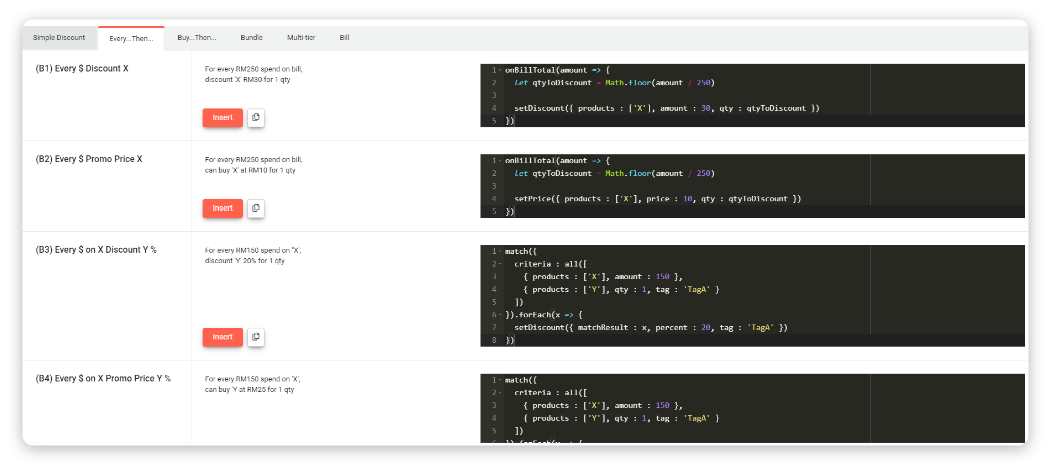Fold the match block in B3 editor
The width and height of the screenshot is (1051, 471).
click(498, 251)
